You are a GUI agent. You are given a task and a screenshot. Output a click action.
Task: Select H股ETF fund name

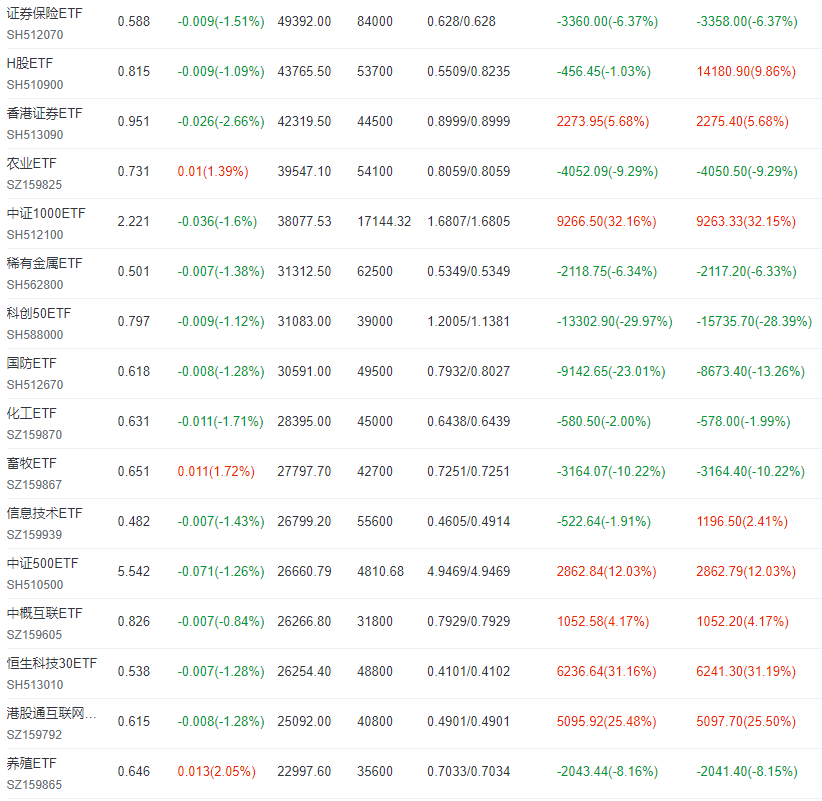coord(30,63)
